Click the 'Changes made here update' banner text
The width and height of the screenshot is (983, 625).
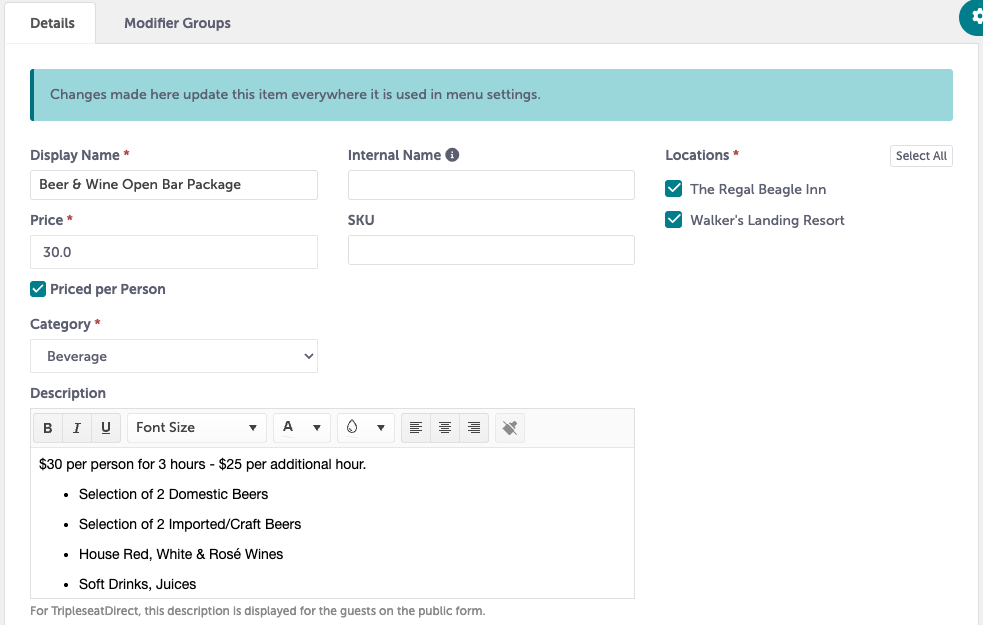pos(295,95)
